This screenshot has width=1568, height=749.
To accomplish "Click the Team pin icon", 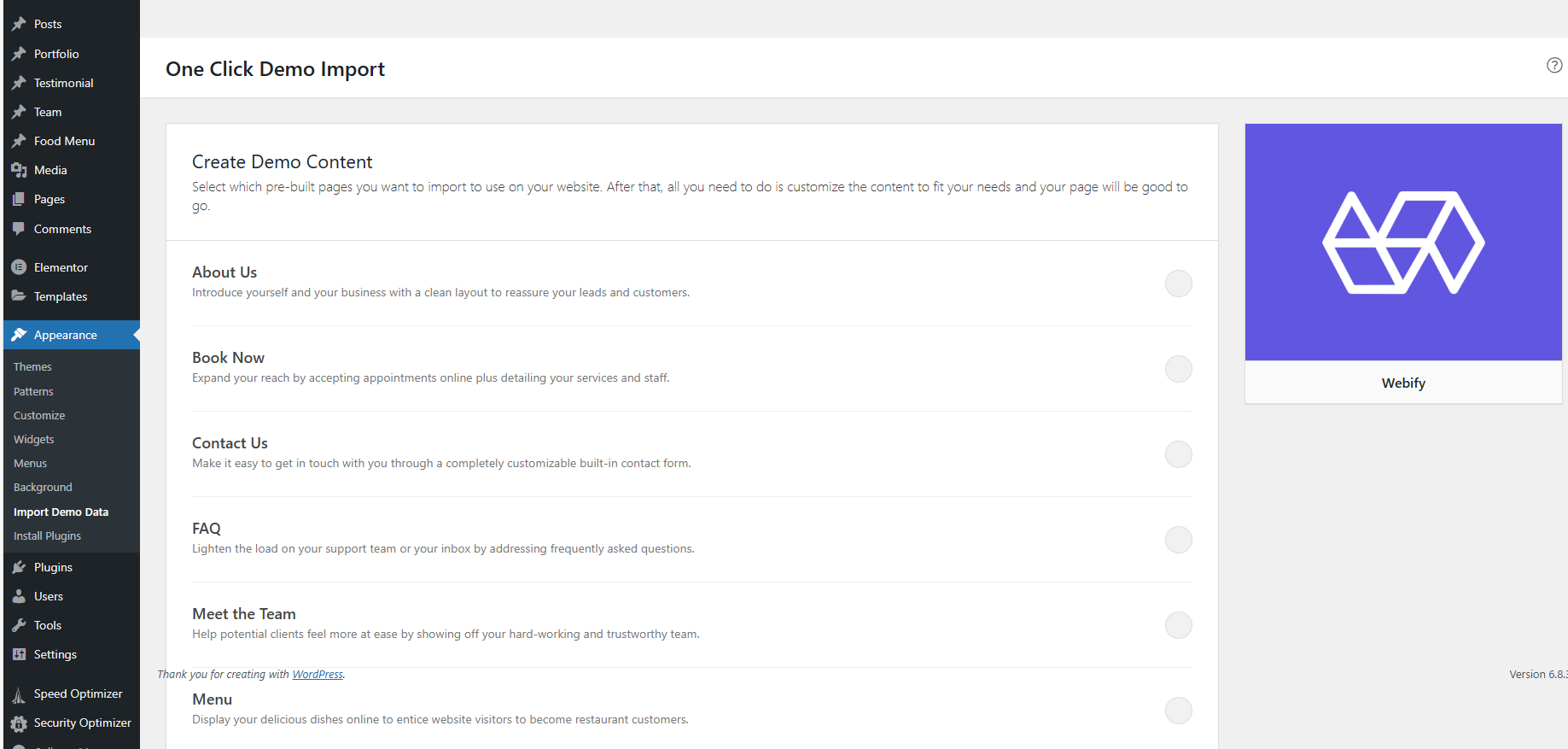I will click(x=19, y=112).
